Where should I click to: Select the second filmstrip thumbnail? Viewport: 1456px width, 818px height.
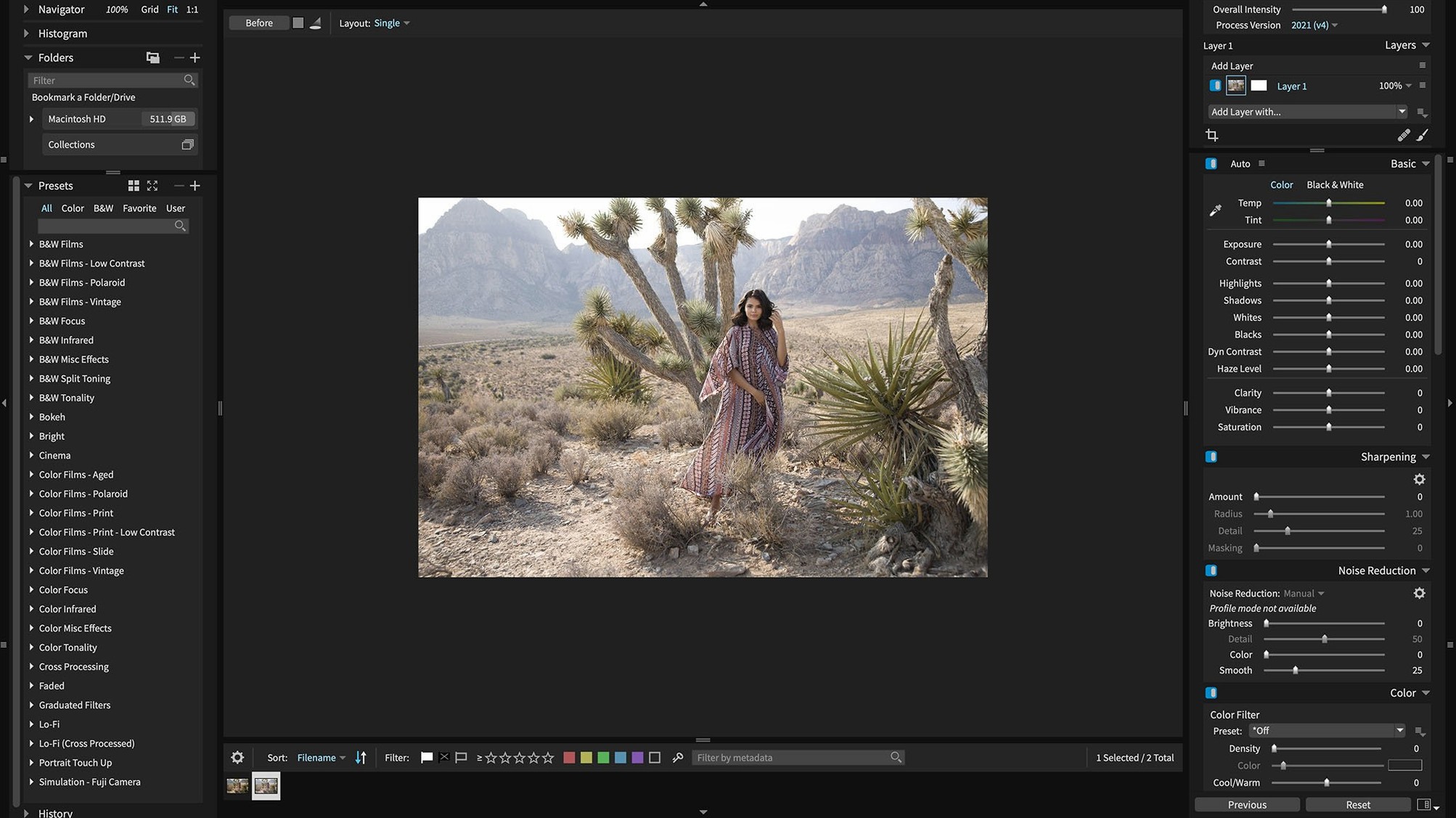coord(266,785)
